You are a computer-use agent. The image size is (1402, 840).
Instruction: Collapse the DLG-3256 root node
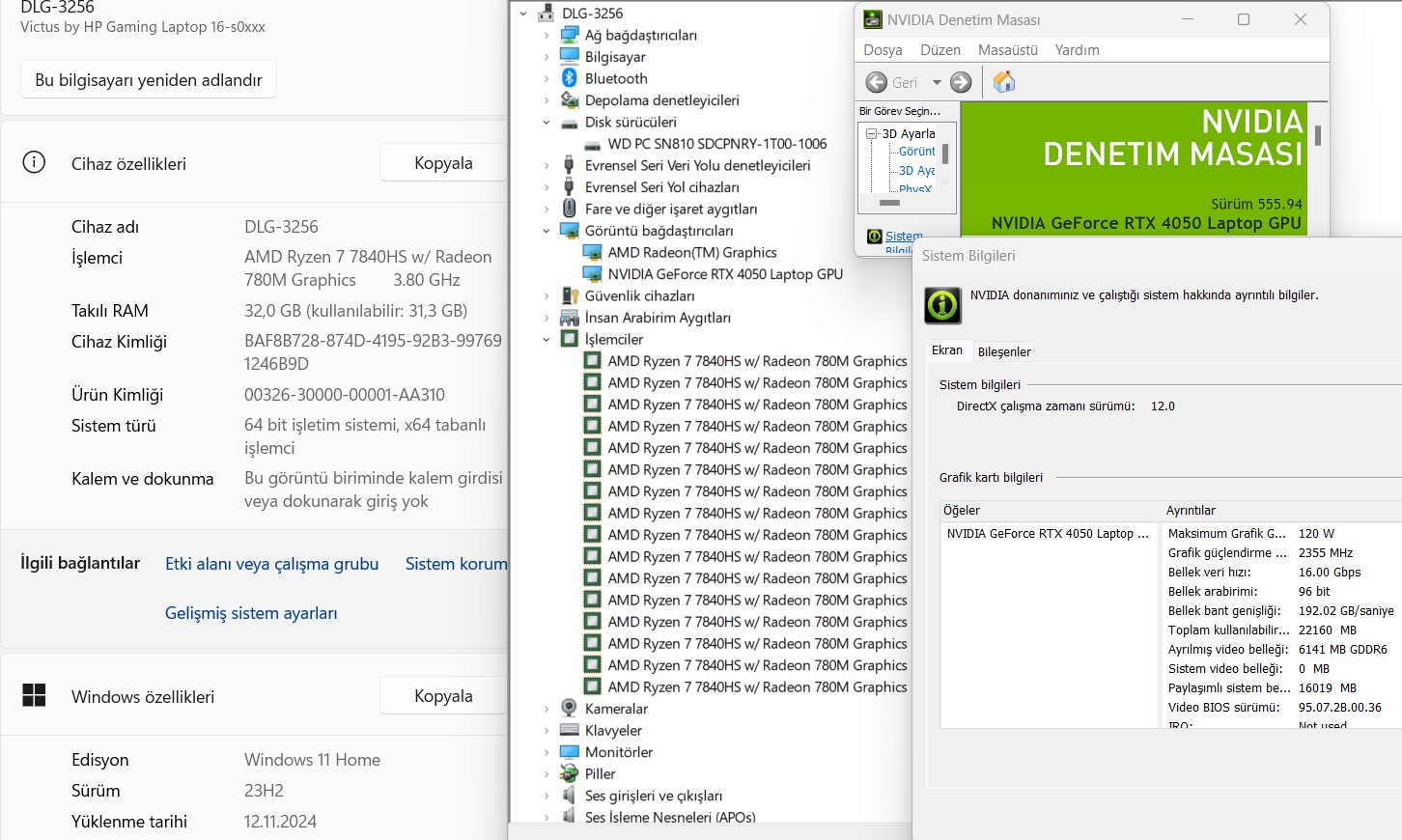click(523, 14)
